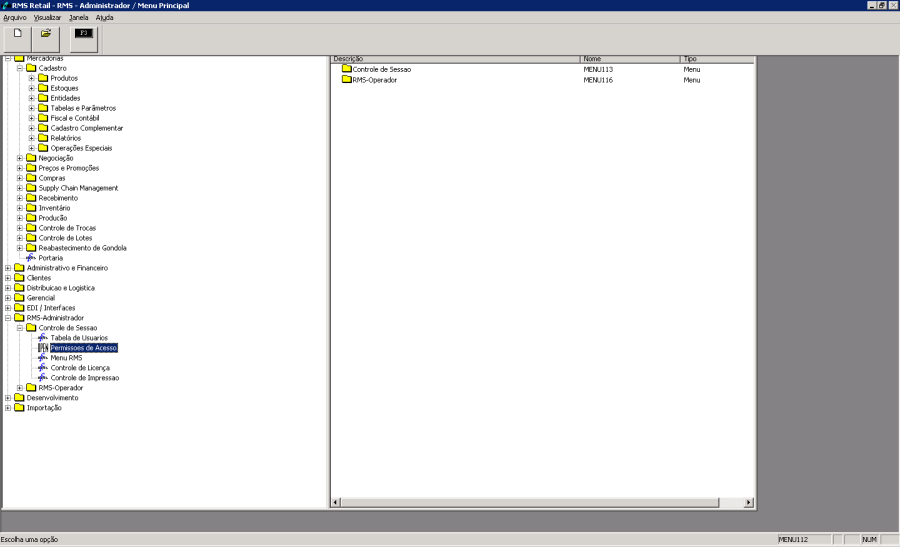Click the Inventário folder icon
This screenshot has height=547, width=900.
(31, 208)
